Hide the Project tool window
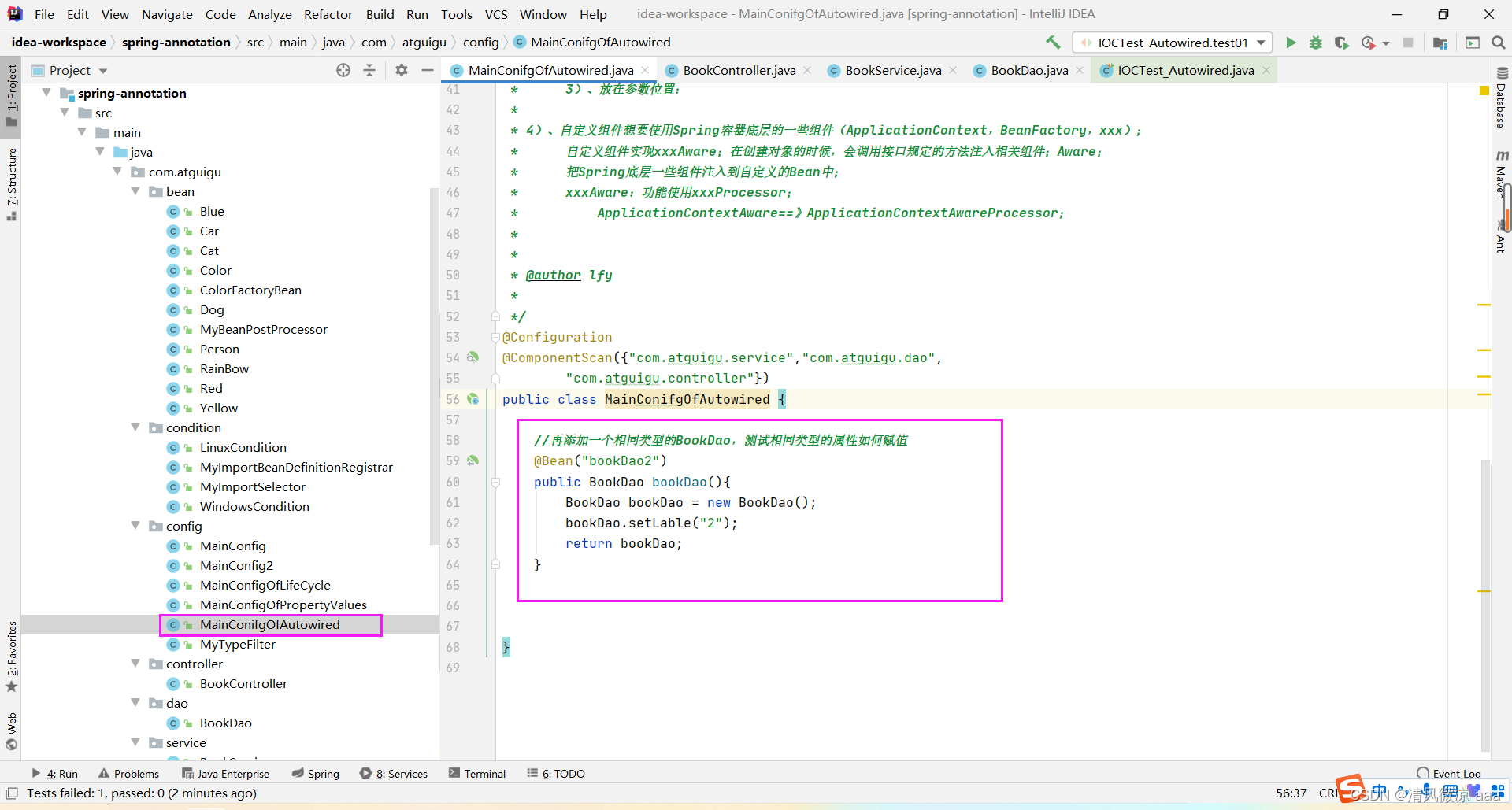 click(428, 70)
